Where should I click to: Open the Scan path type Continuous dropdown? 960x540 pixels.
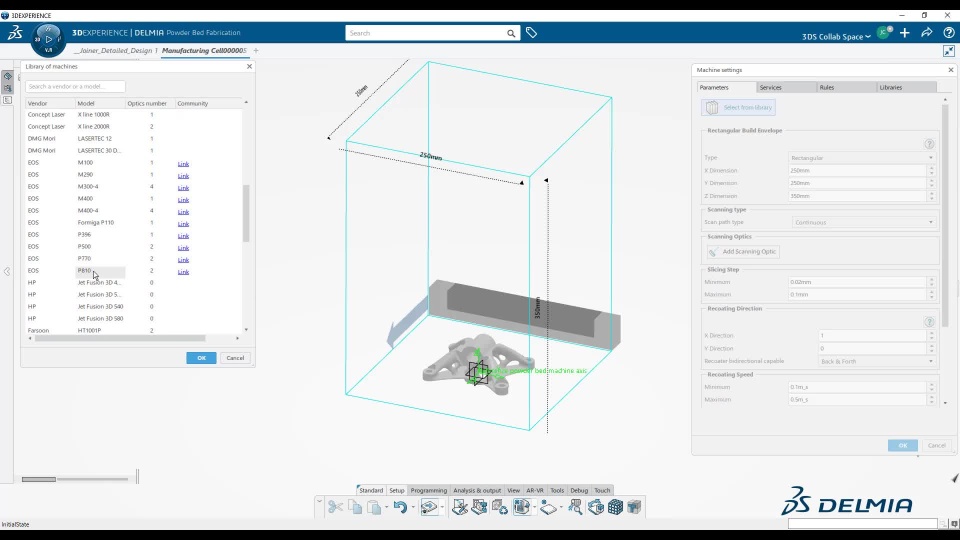click(x=864, y=222)
